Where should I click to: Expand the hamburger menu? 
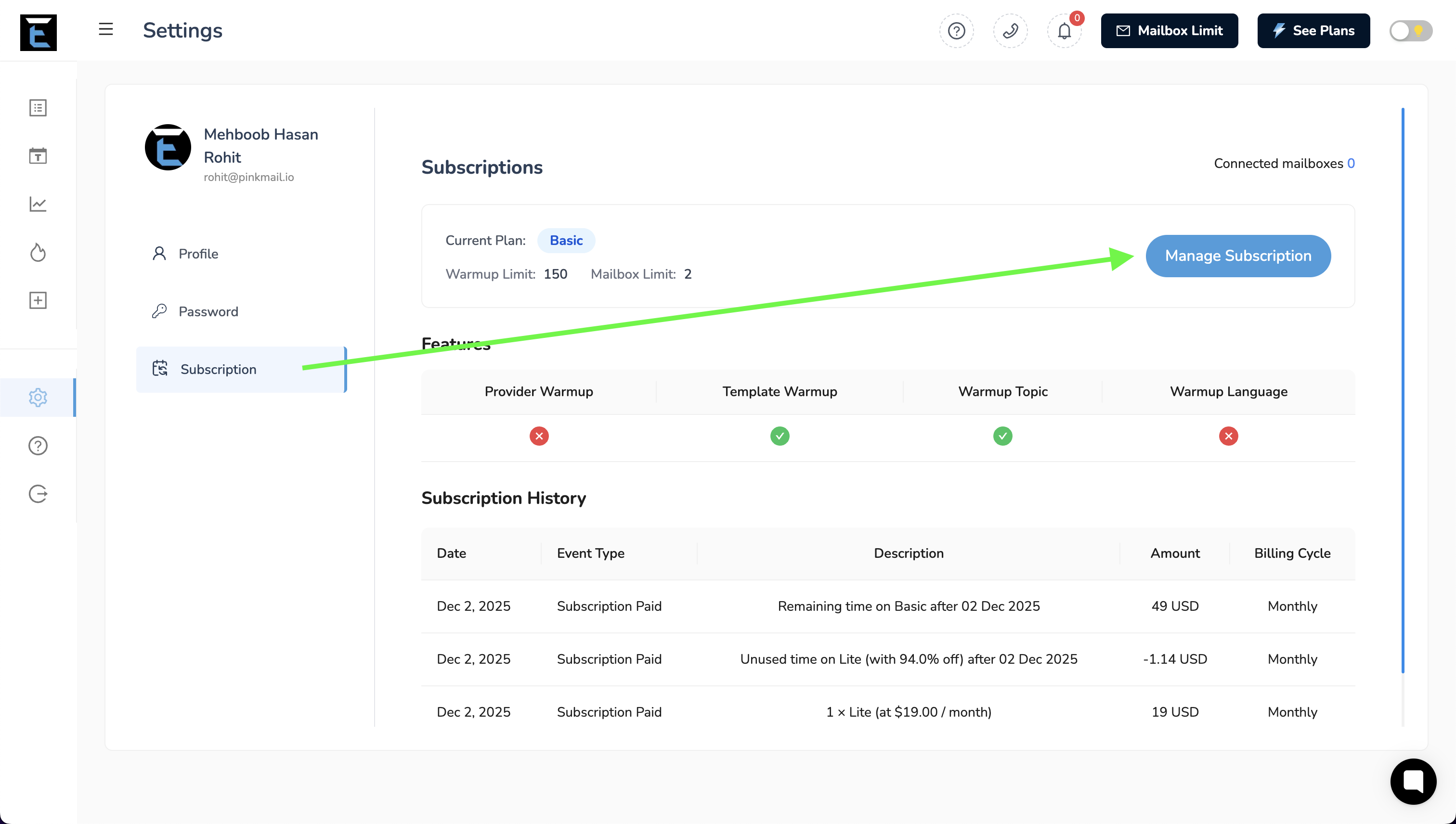[x=106, y=29]
